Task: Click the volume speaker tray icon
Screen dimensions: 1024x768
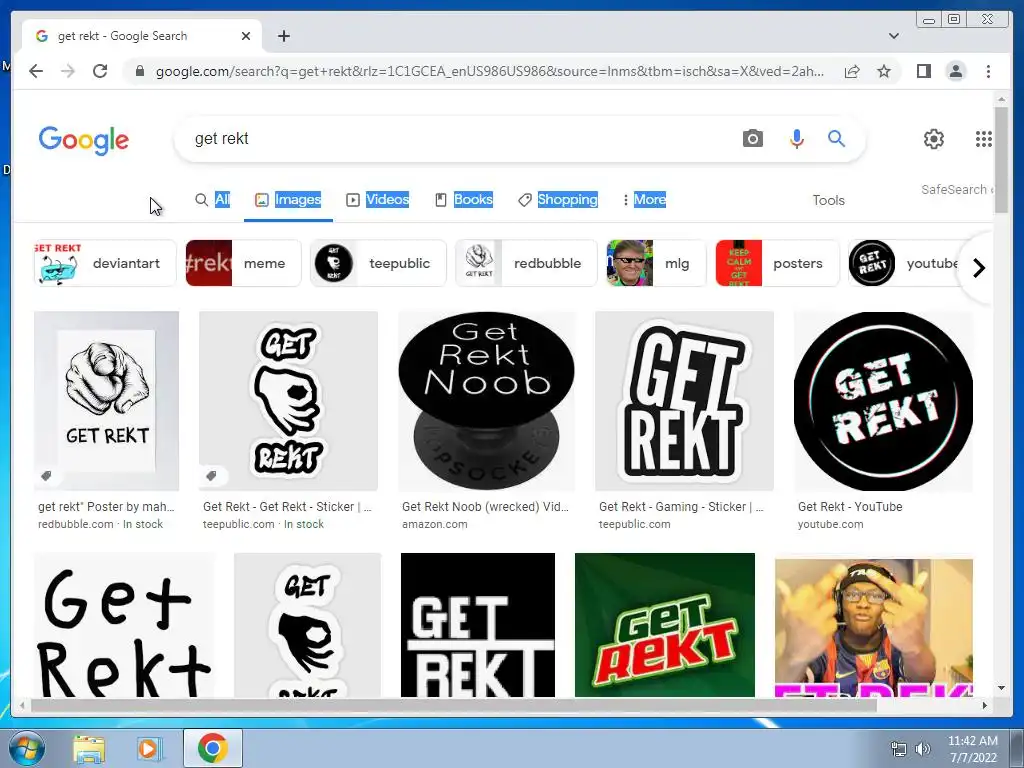Action: click(x=922, y=749)
